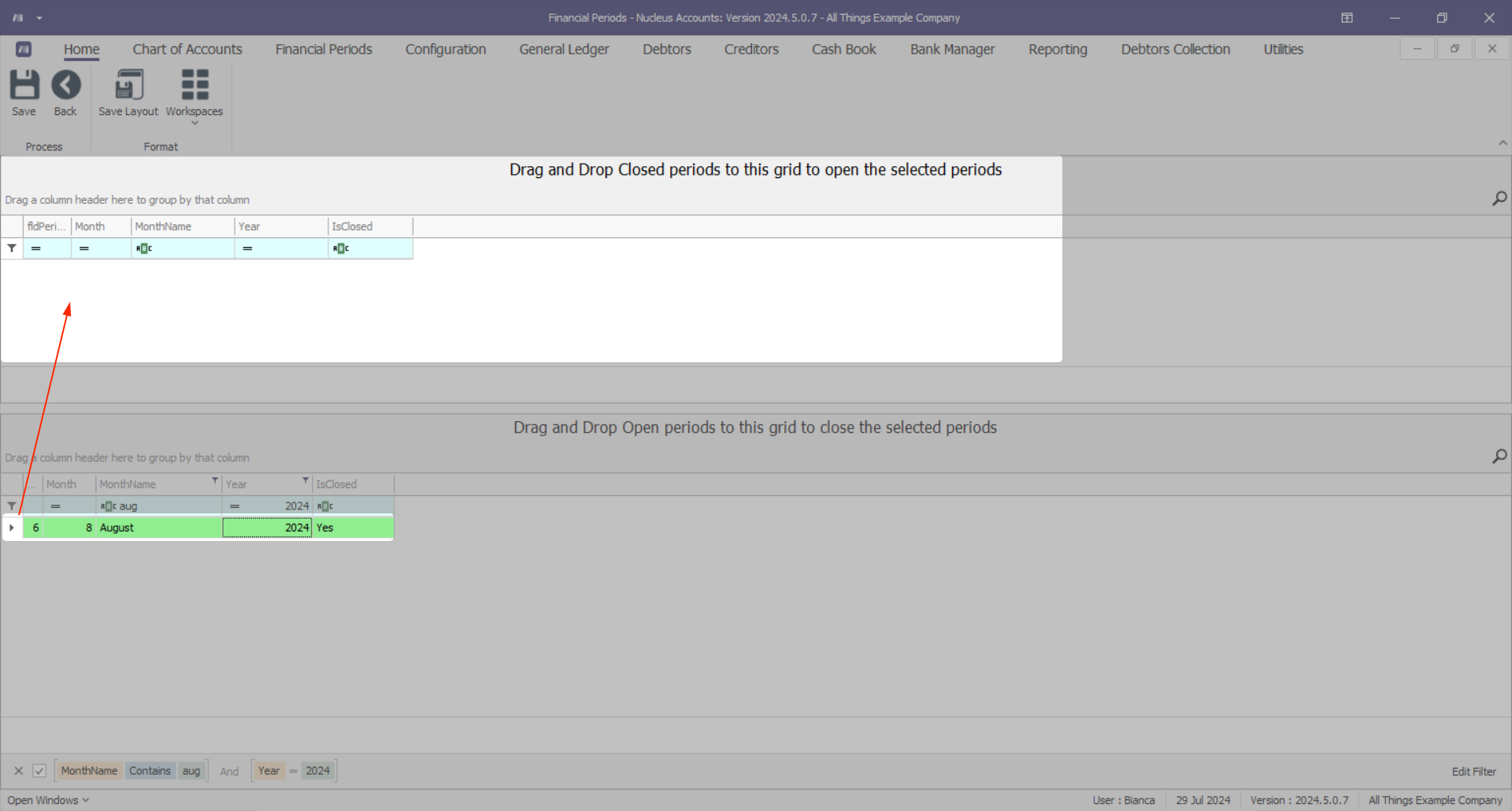This screenshot has width=1512, height=811.
Task: Open the Edit Filter dialog
Action: (1473, 772)
